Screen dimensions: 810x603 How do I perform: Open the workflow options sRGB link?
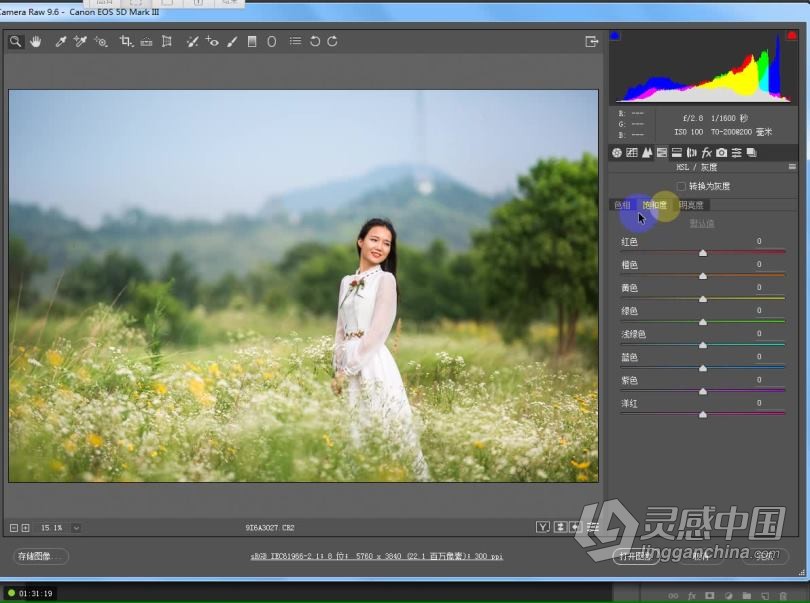(377, 556)
